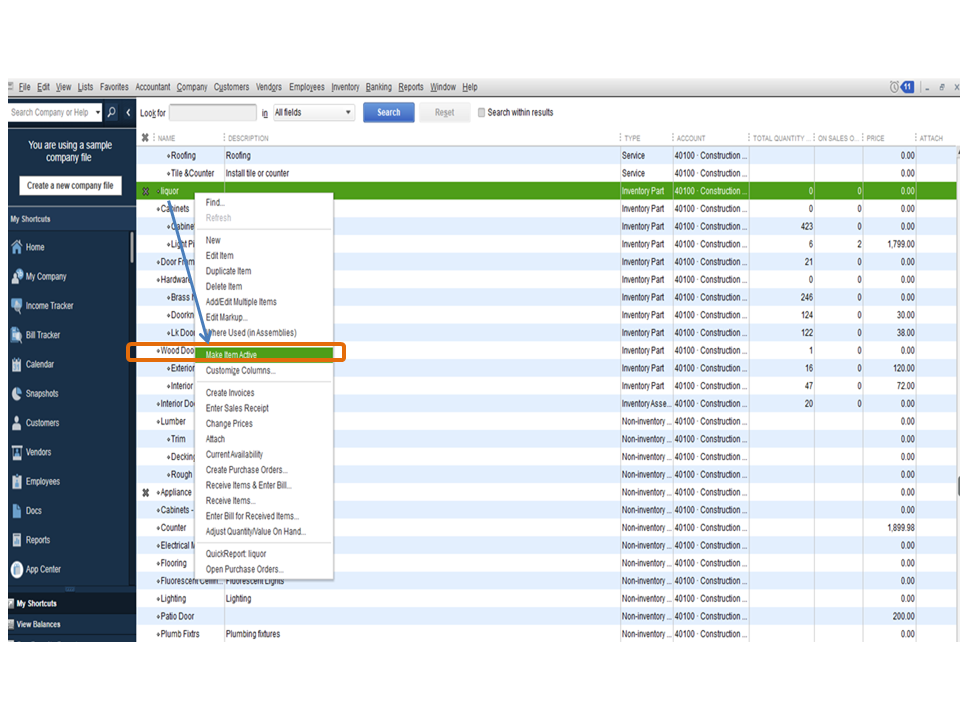Open the Reports menu in the menu bar
The width and height of the screenshot is (960, 720).
411,87
